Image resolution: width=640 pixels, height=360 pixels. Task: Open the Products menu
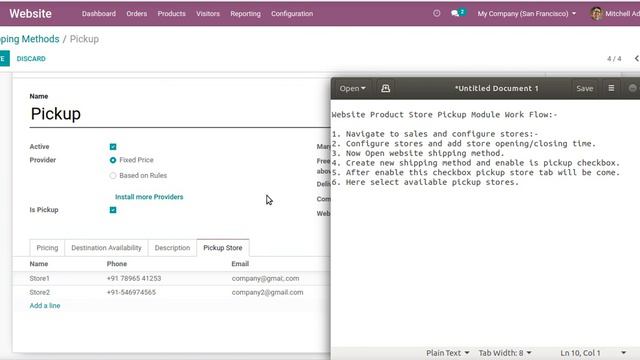(x=171, y=13)
